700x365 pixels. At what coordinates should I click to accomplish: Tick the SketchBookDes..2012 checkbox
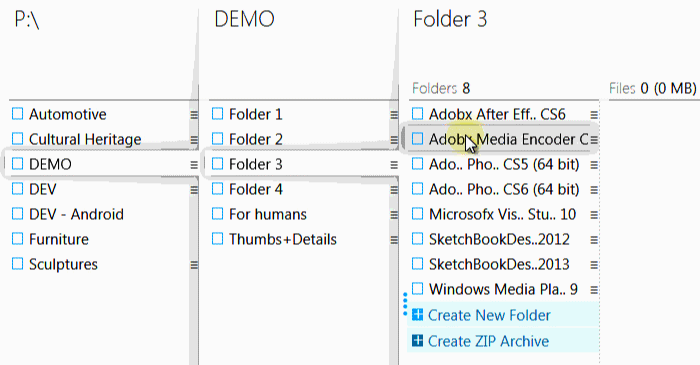pyautogui.click(x=417, y=239)
